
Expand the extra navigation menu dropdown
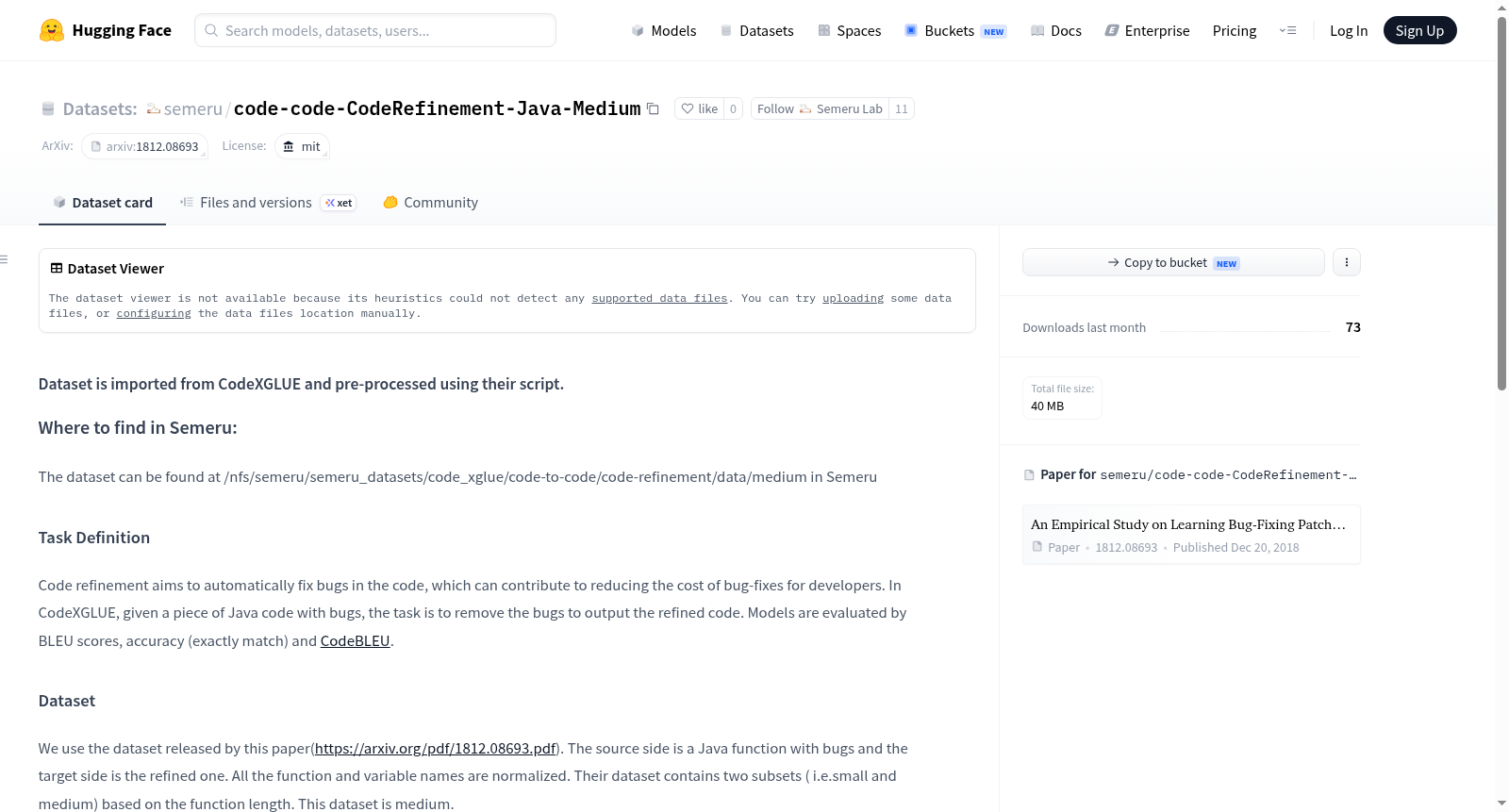tap(1287, 30)
